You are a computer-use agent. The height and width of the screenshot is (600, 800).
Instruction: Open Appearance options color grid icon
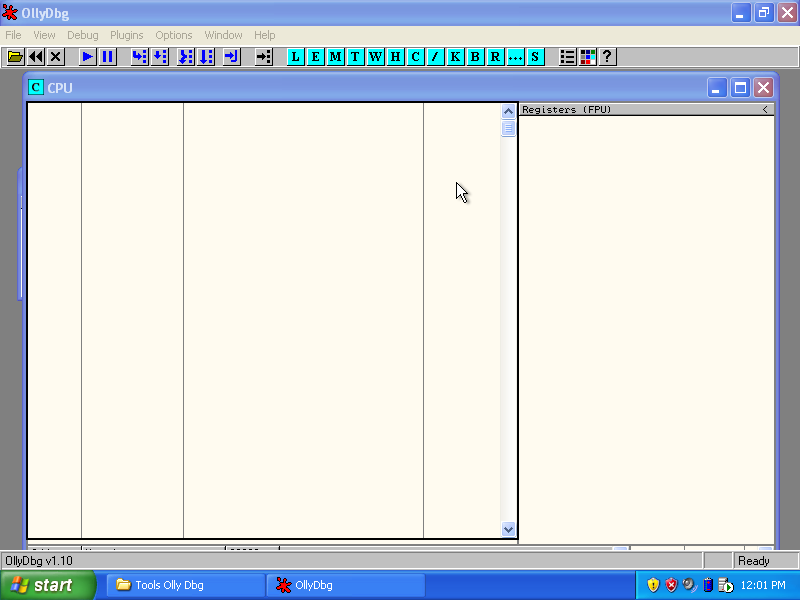coord(588,57)
